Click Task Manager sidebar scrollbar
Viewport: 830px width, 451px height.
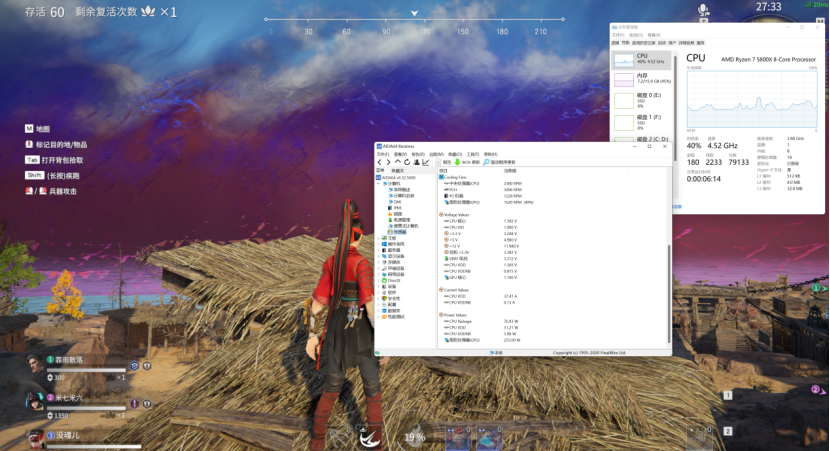(675, 109)
